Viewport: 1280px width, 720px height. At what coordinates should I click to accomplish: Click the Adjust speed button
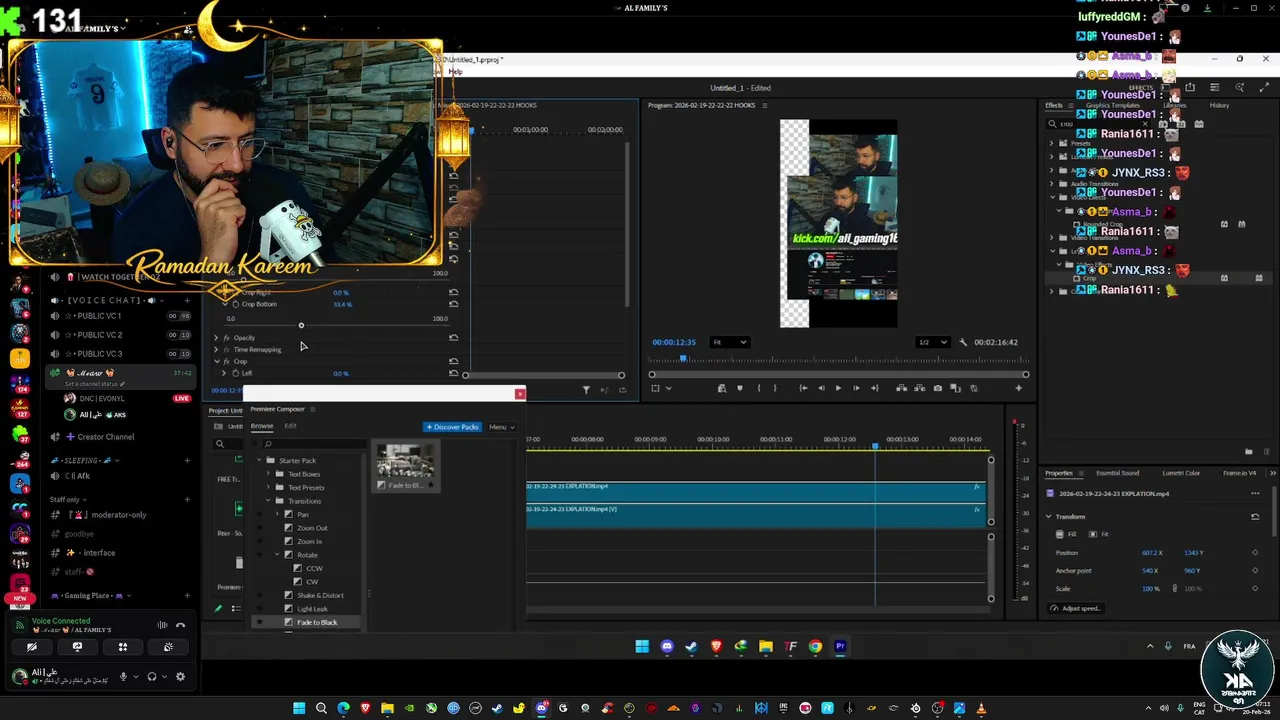pos(1075,608)
